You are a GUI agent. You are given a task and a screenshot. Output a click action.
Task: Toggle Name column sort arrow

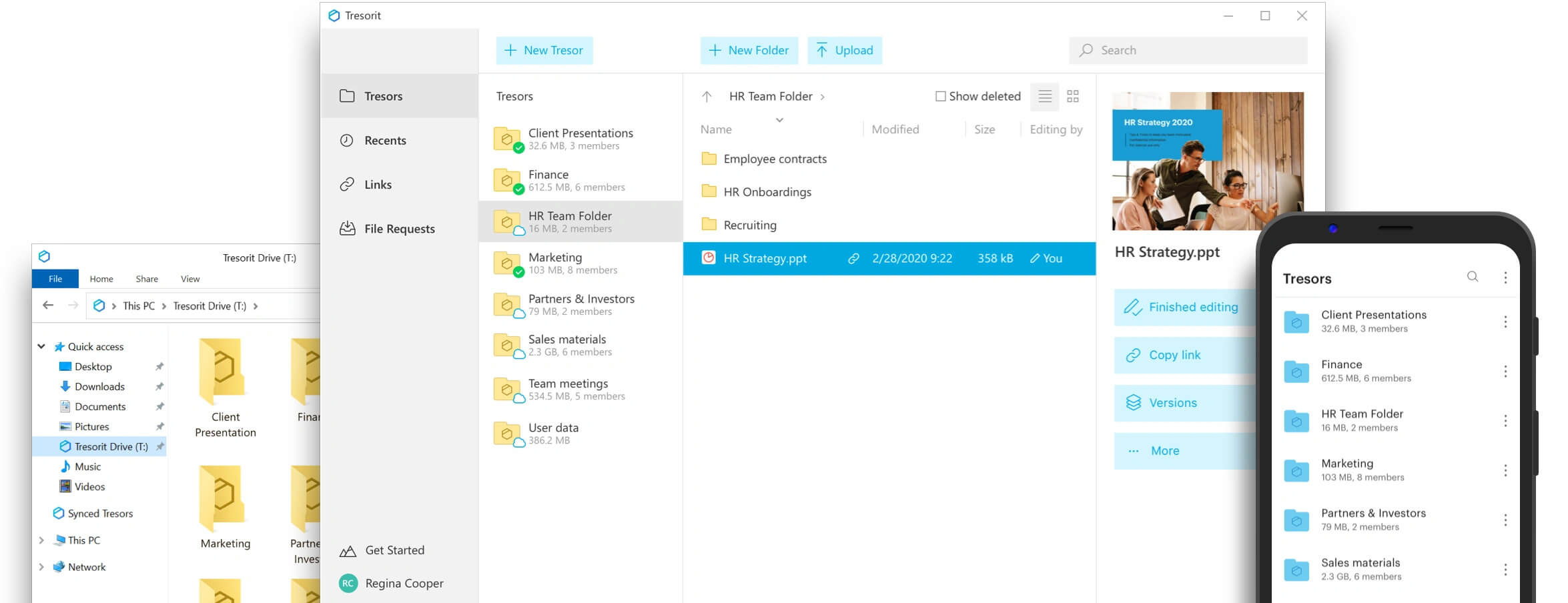coord(779,120)
